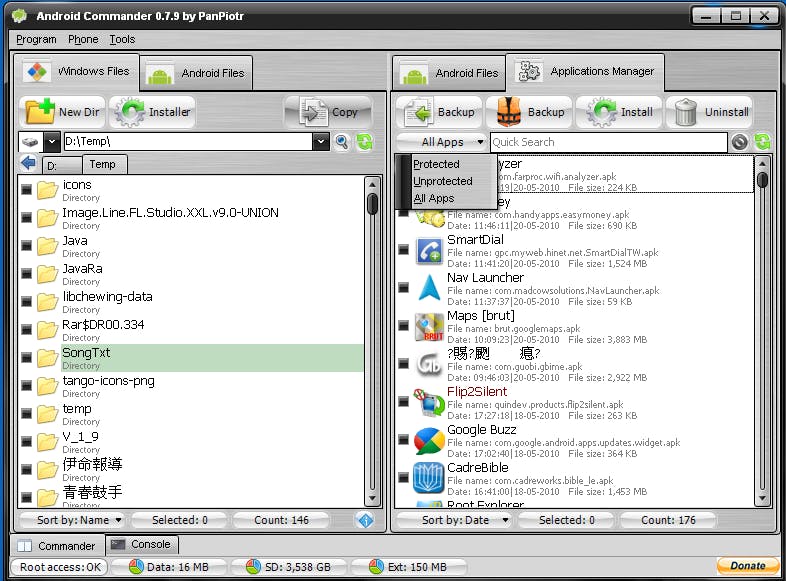786x581 pixels.
Task: Switch to right-pane Android Files tab
Action: pyautogui.click(x=450, y=73)
